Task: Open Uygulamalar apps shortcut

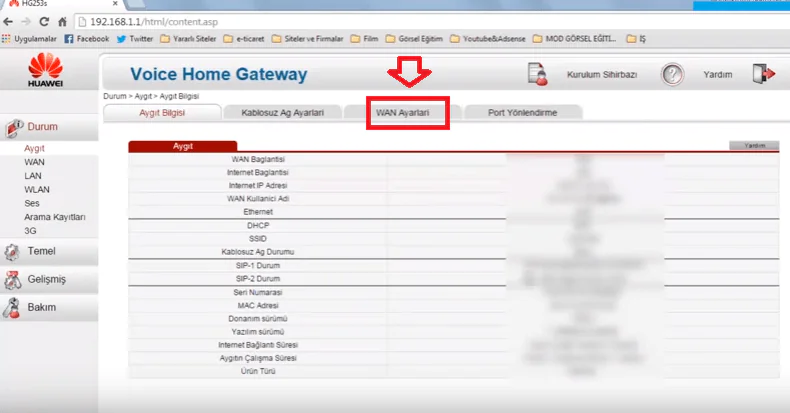Action: 29,39
